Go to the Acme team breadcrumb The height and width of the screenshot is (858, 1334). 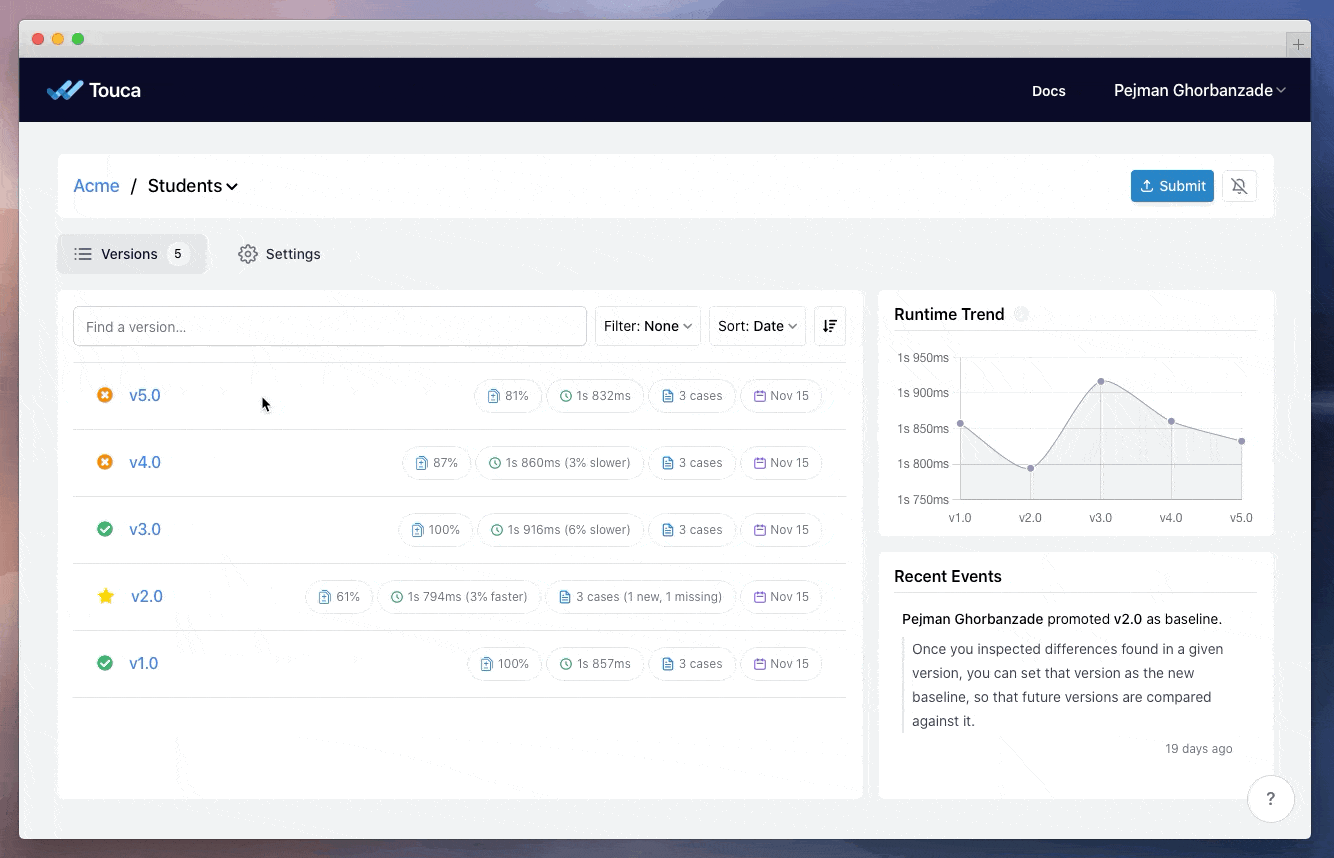tap(96, 186)
